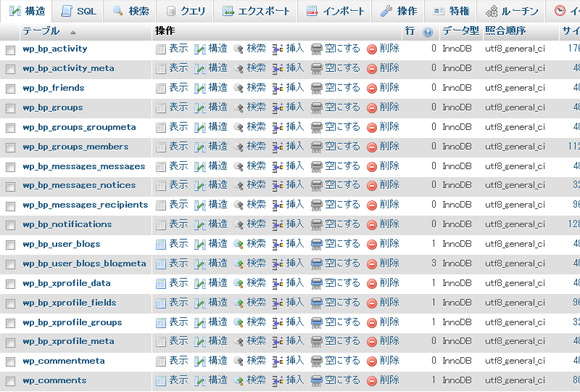Image resolution: width=580 pixels, height=392 pixels.
Task: Open the wp_bp_xprofile_groups table link
Action: click(72, 322)
